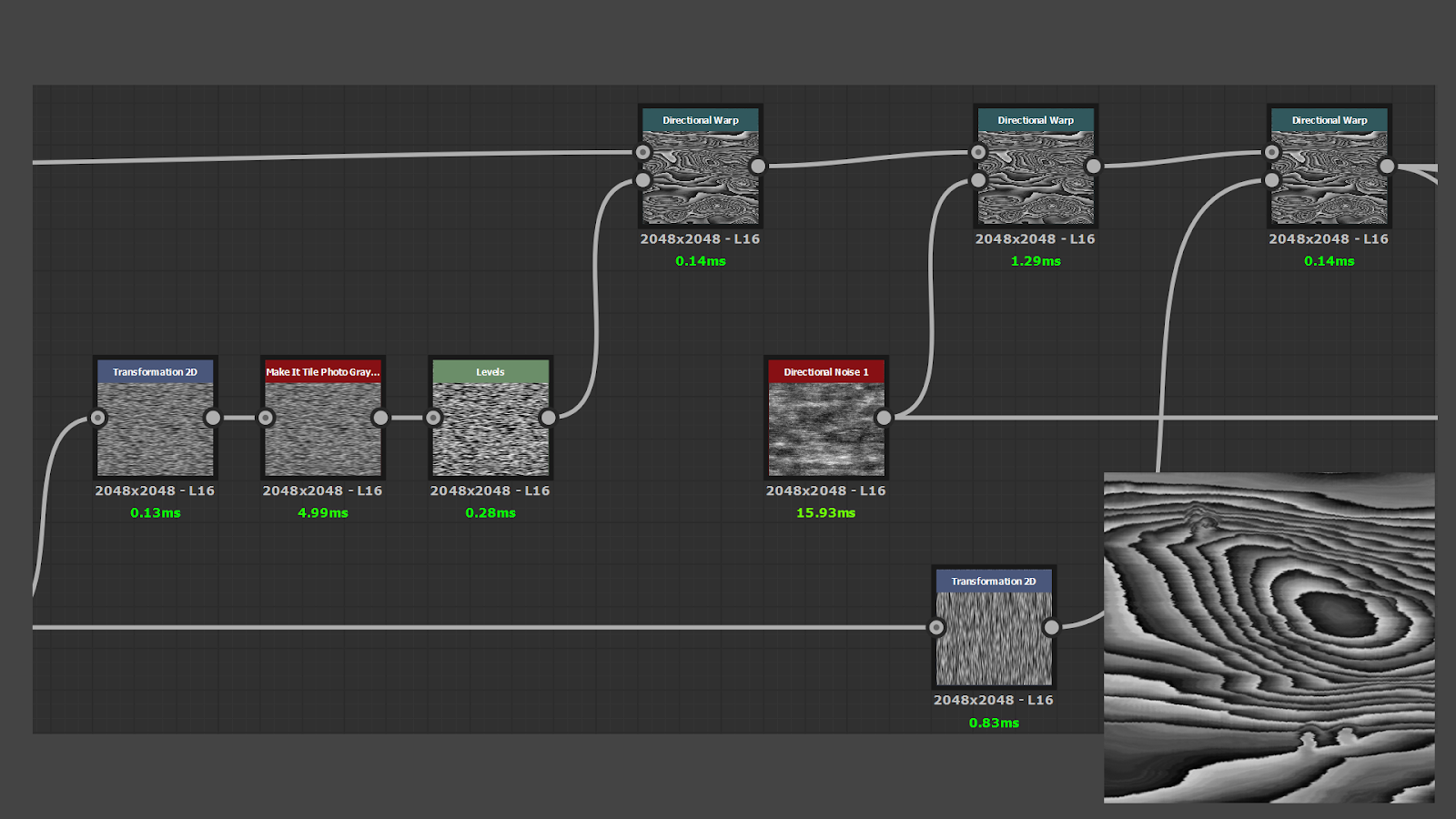1456x819 pixels.
Task: Click the 0.28ms timing under Levels
Action: click(490, 513)
